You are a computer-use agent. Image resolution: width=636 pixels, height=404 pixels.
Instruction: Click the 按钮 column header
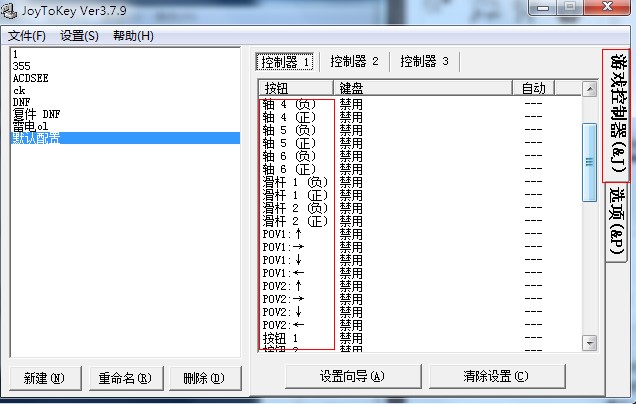click(295, 88)
